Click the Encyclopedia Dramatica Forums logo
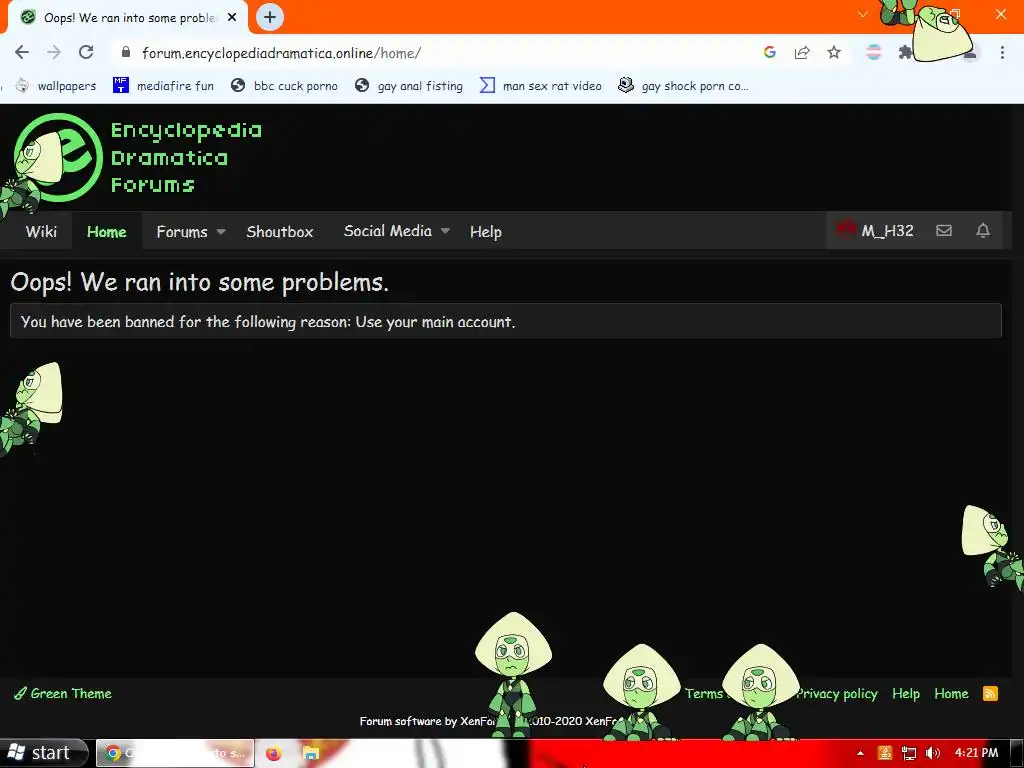This screenshot has height=768, width=1024. [137, 157]
